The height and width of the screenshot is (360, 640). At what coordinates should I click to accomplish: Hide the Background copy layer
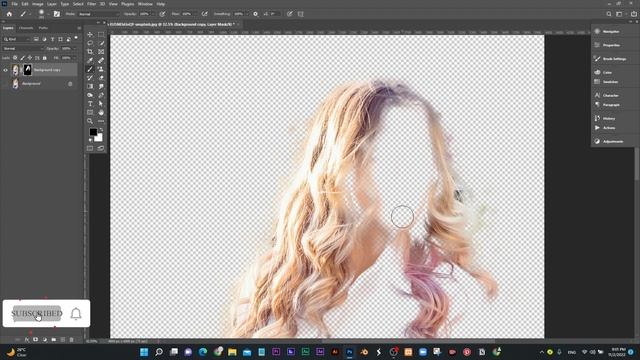(5, 70)
